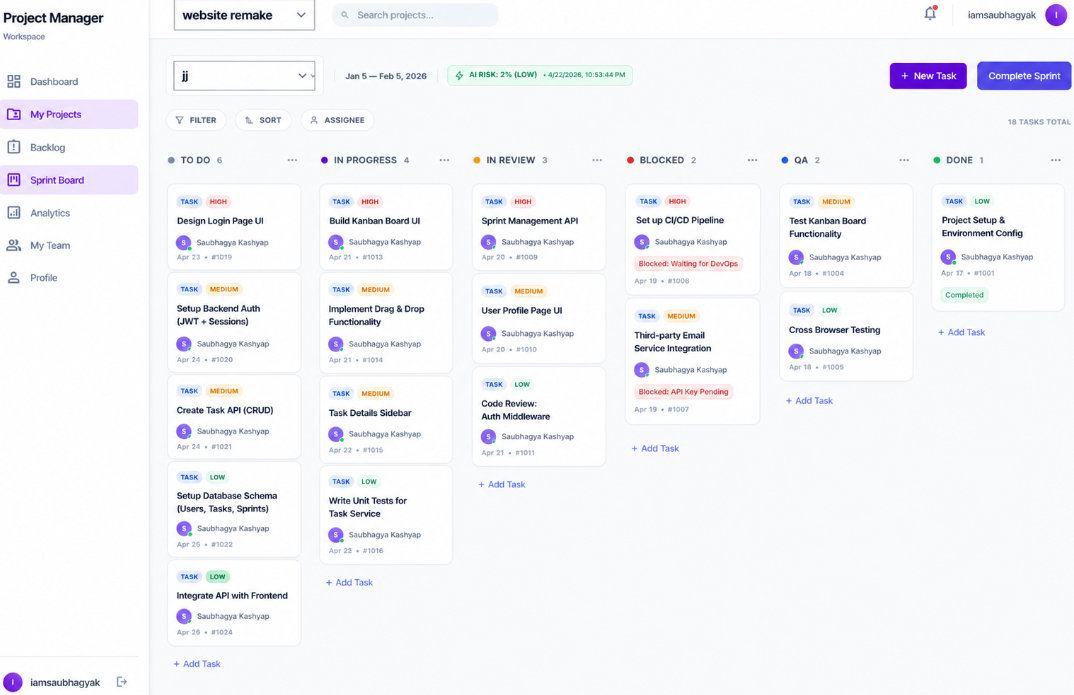Click the My Projects folder icon
The width and height of the screenshot is (1074, 695).
click(14, 114)
